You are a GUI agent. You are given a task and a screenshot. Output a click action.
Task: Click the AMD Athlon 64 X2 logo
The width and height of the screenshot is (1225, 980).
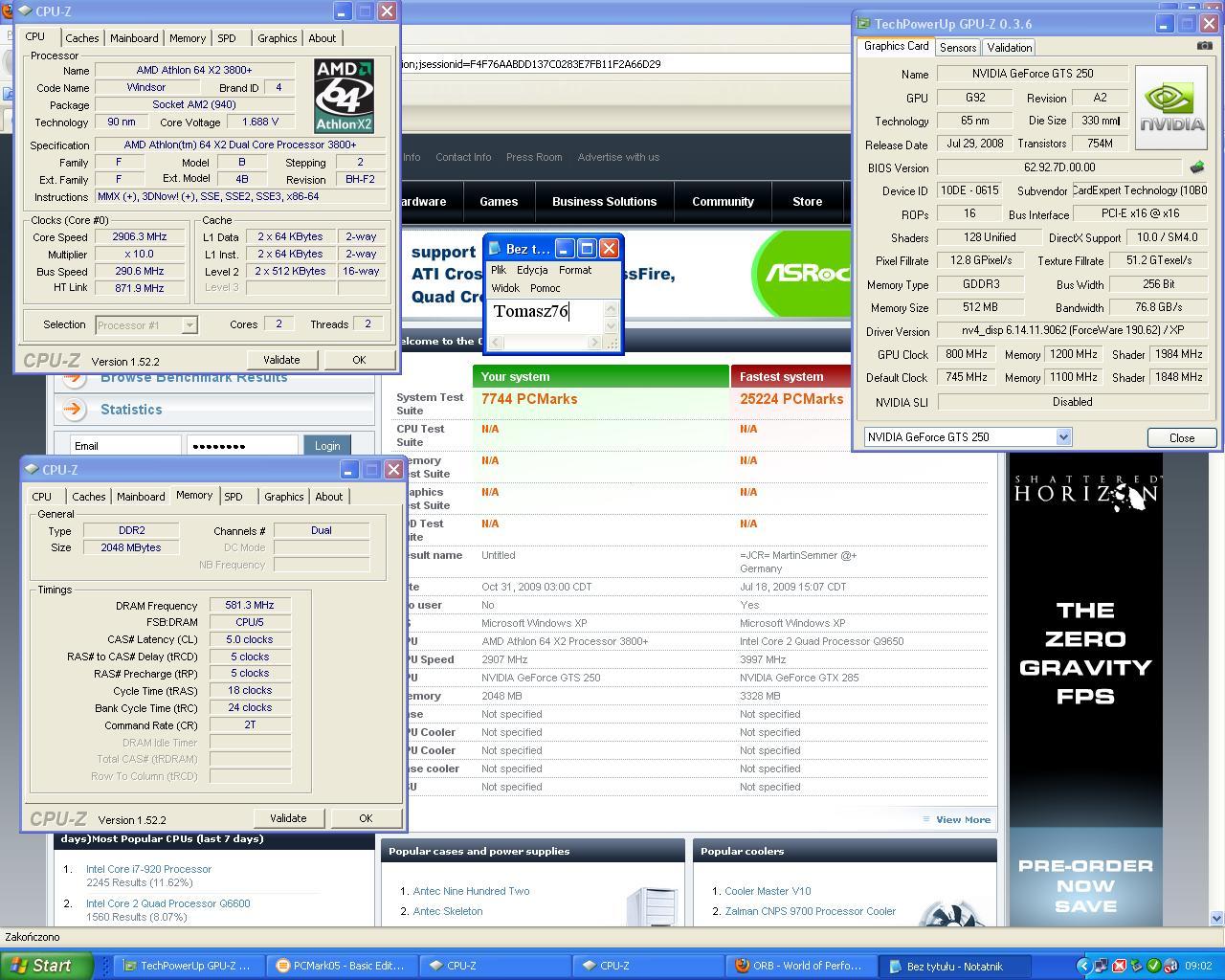[344, 95]
